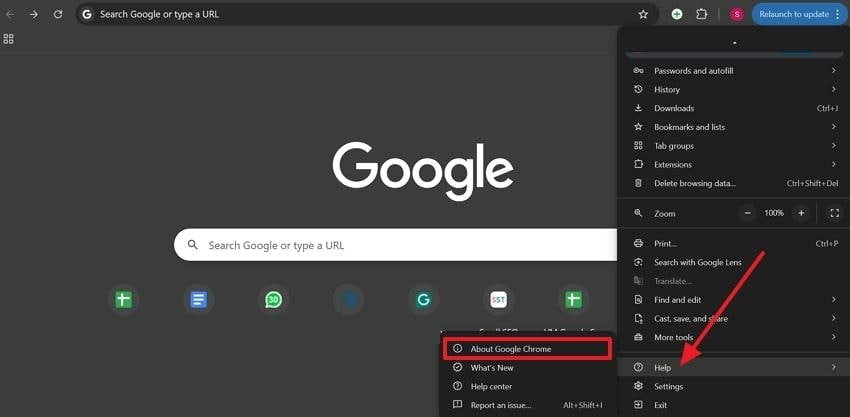850x417 pixels.
Task: Select What's New in Help submenu
Action: 527,368
